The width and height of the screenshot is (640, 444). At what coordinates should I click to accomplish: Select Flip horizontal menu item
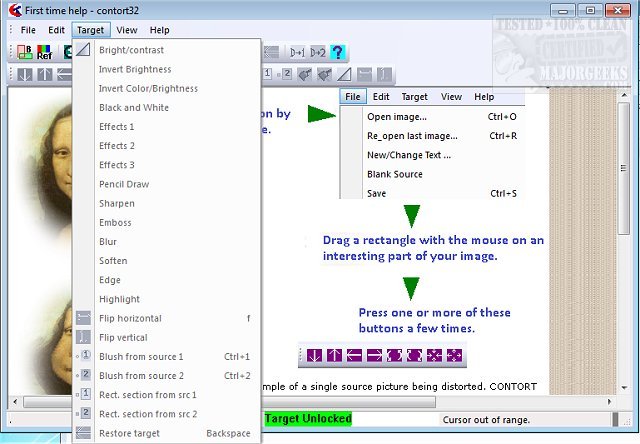(x=167, y=318)
